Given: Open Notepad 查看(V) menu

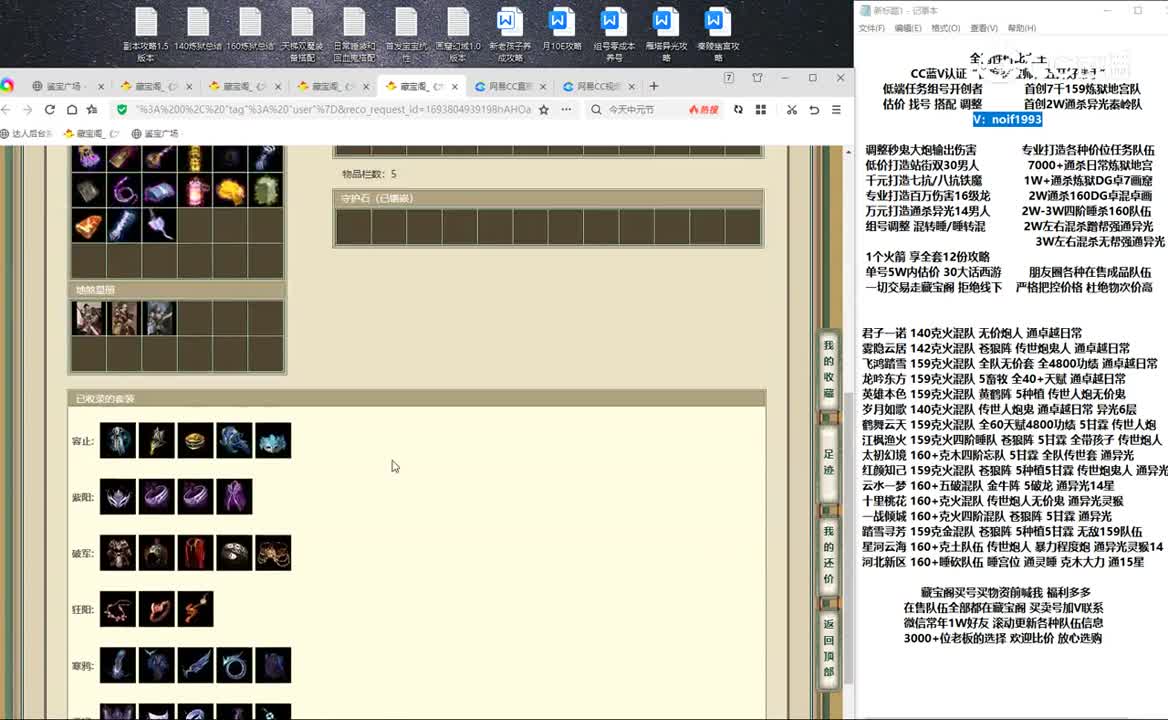Looking at the screenshot, I should click(x=983, y=28).
